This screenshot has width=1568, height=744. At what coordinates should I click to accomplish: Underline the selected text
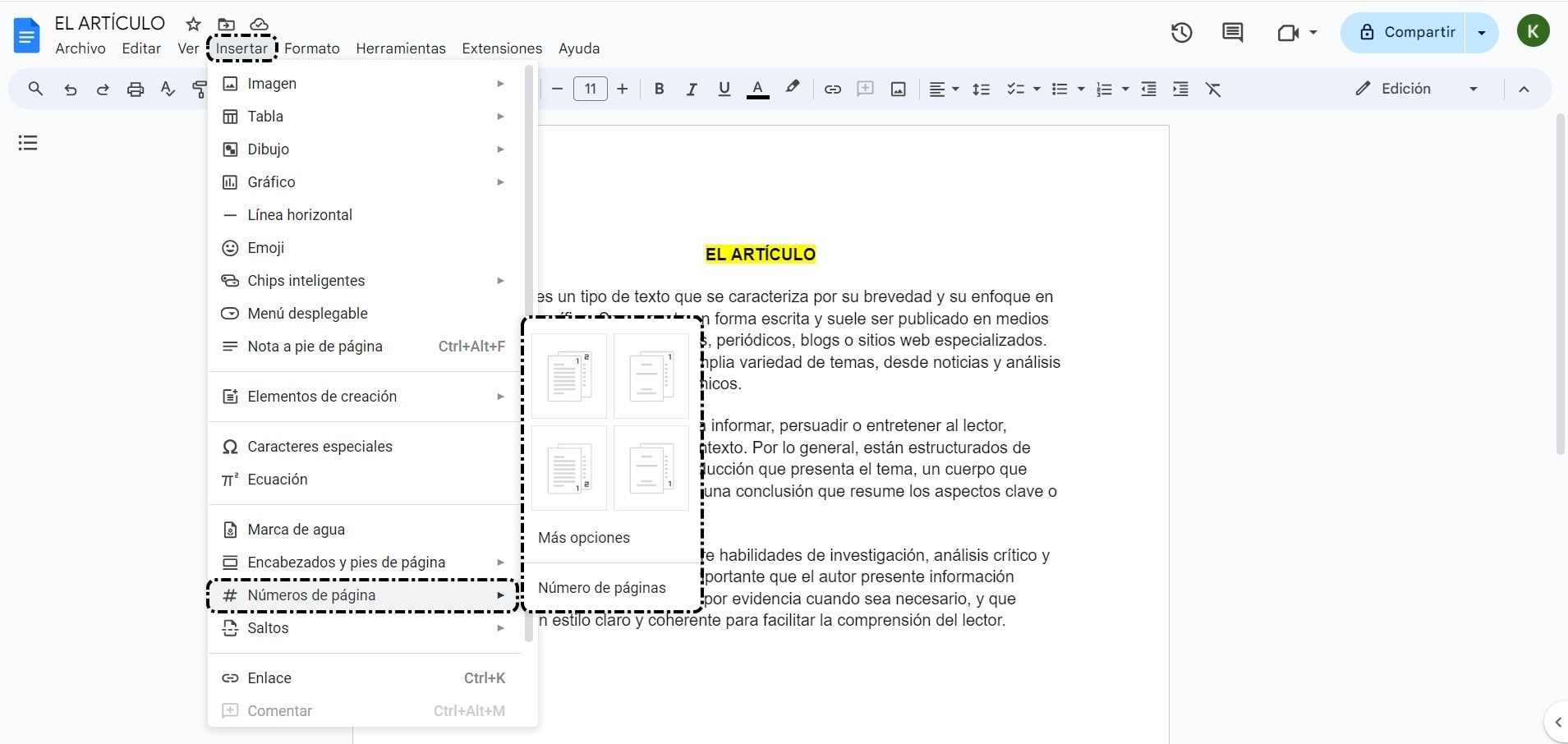[724, 89]
